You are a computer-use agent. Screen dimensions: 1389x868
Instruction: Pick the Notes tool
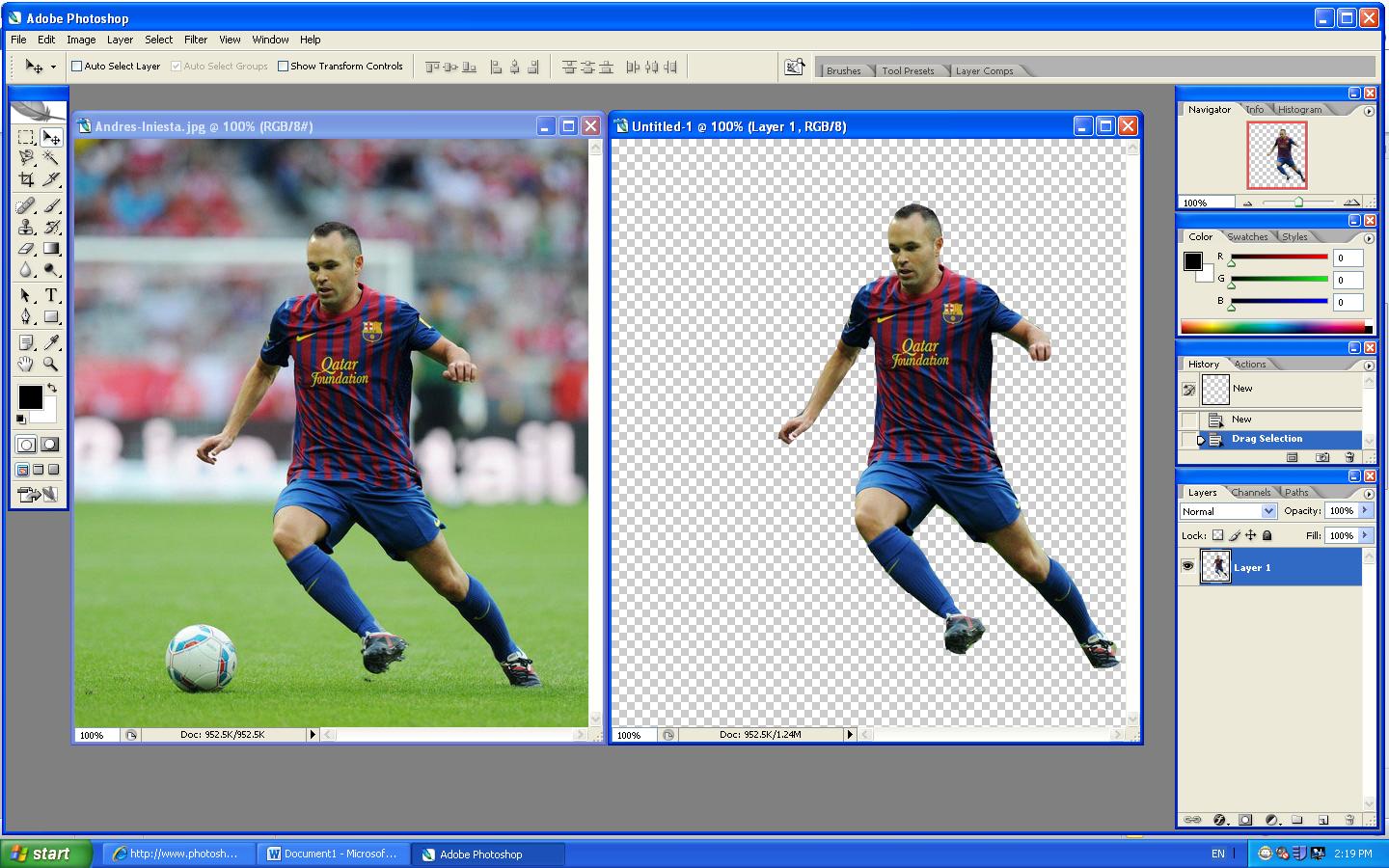click(x=26, y=341)
